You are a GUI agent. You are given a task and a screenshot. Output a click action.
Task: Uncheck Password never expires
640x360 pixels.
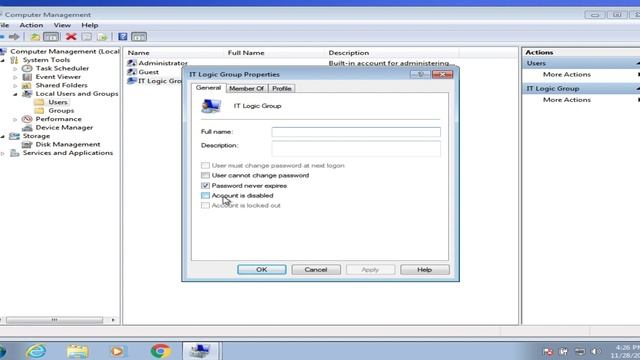[205, 185]
